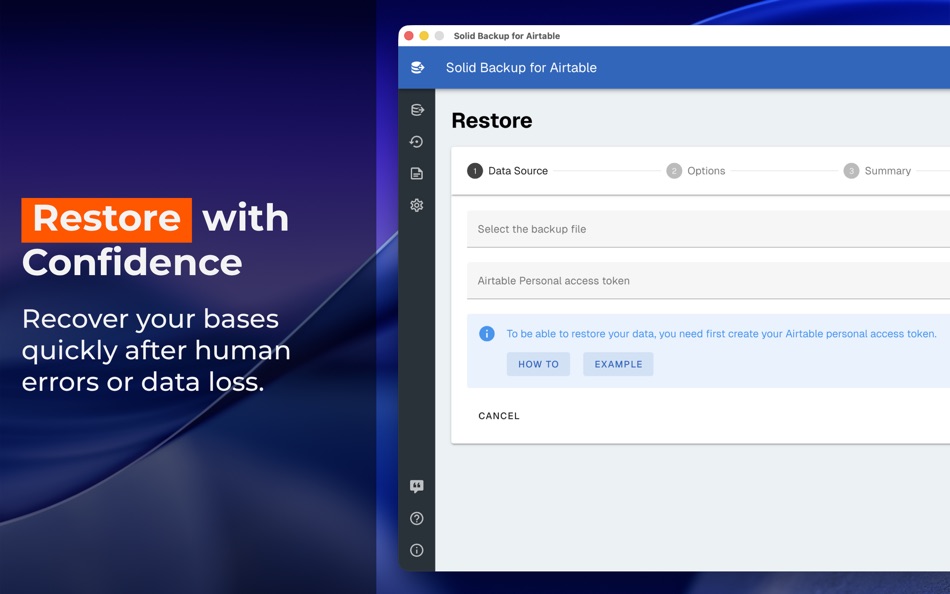
Task: Click the blue info icon in the notice banner
Action: tap(487, 333)
